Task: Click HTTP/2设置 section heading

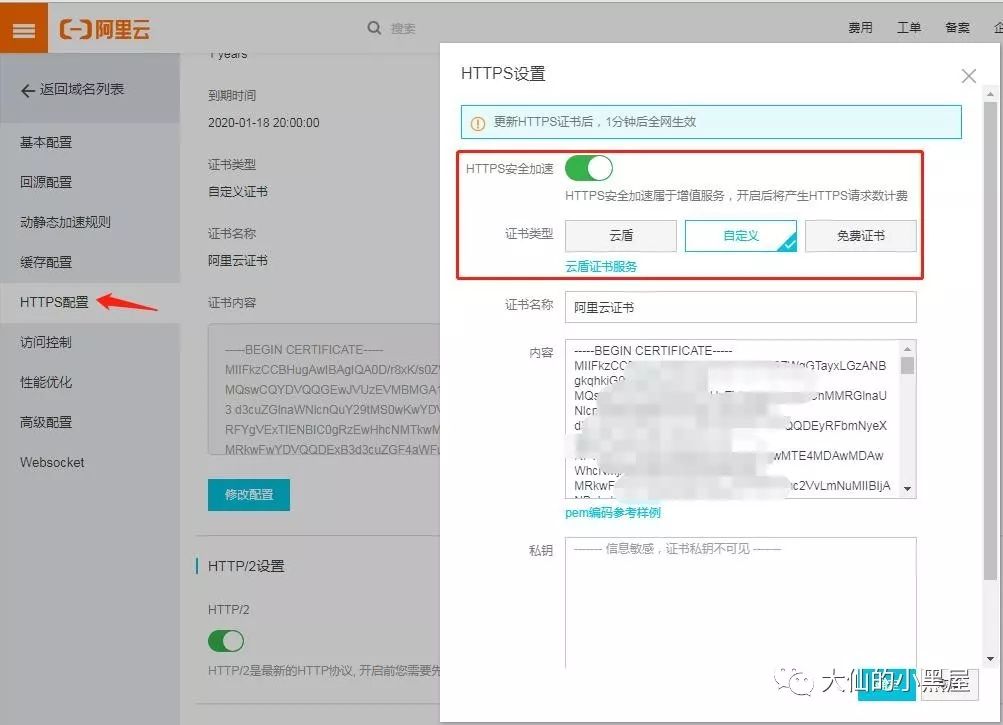Action: pyautogui.click(x=246, y=566)
